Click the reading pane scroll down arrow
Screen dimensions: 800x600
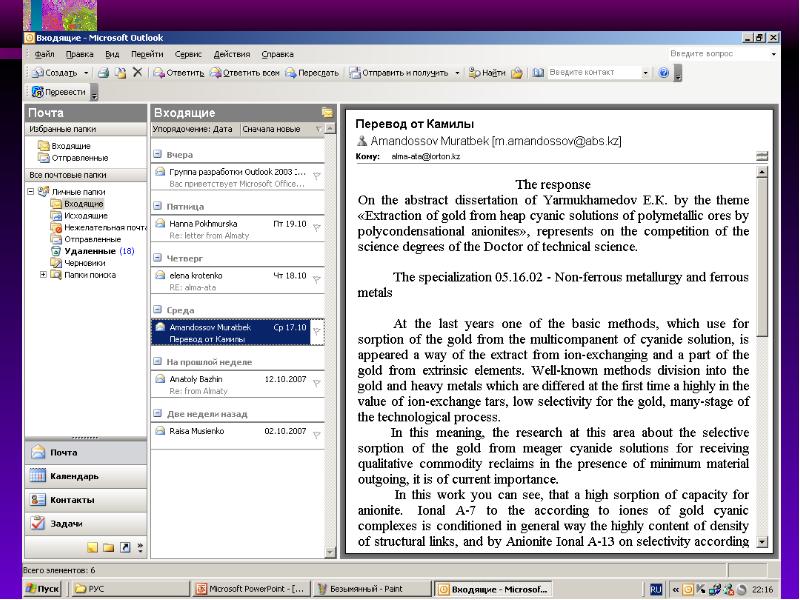762,541
